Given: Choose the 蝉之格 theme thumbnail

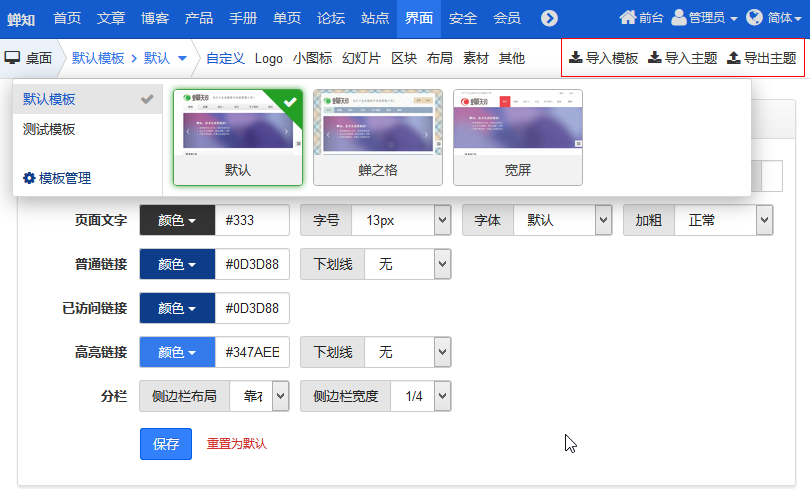Looking at the screenshot, I should (x=378, y=137).
